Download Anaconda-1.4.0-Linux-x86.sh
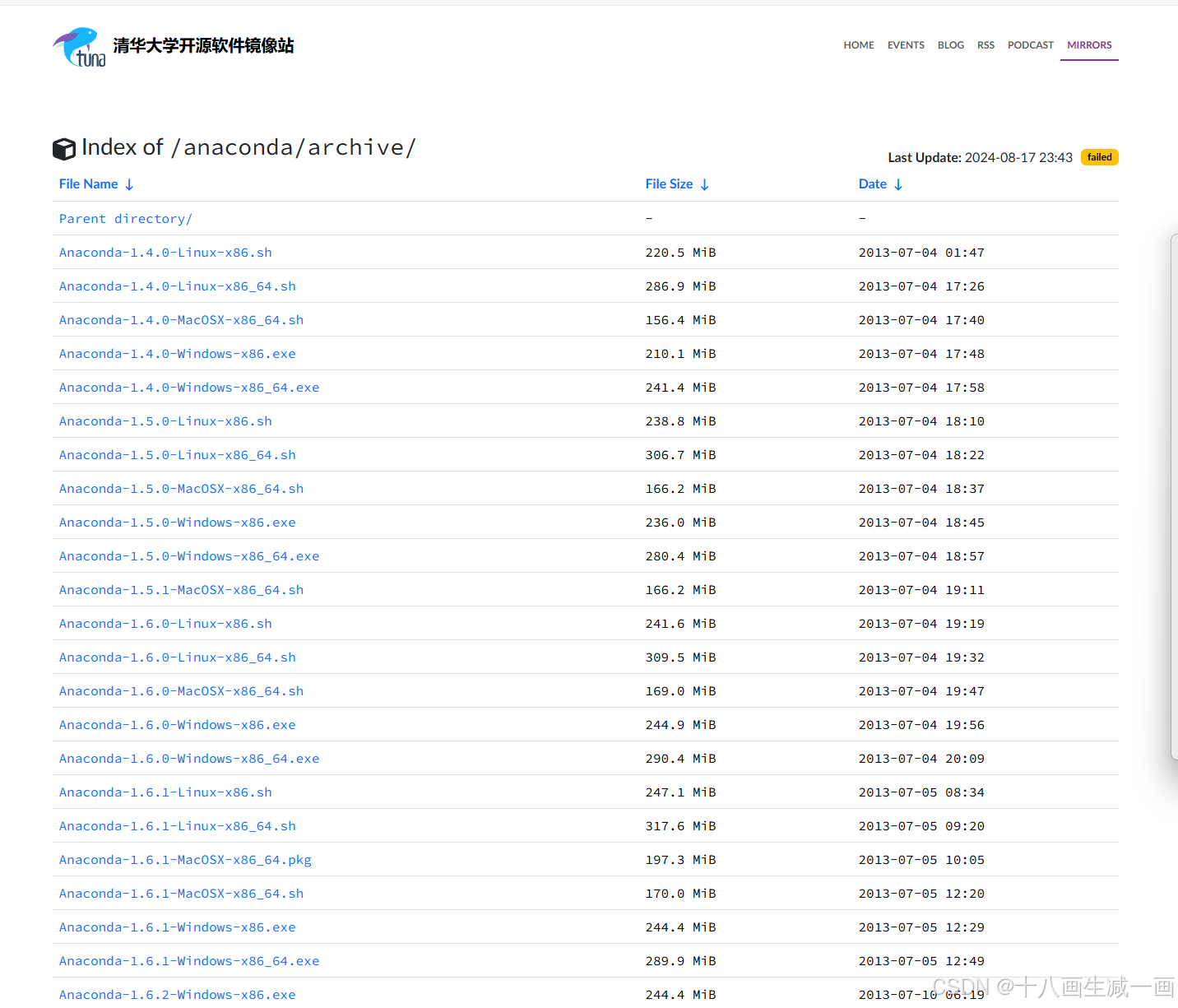Image resolution: width=1178 pixels, height=1008 pixels. pyautogui.click(x=165, y=253)
